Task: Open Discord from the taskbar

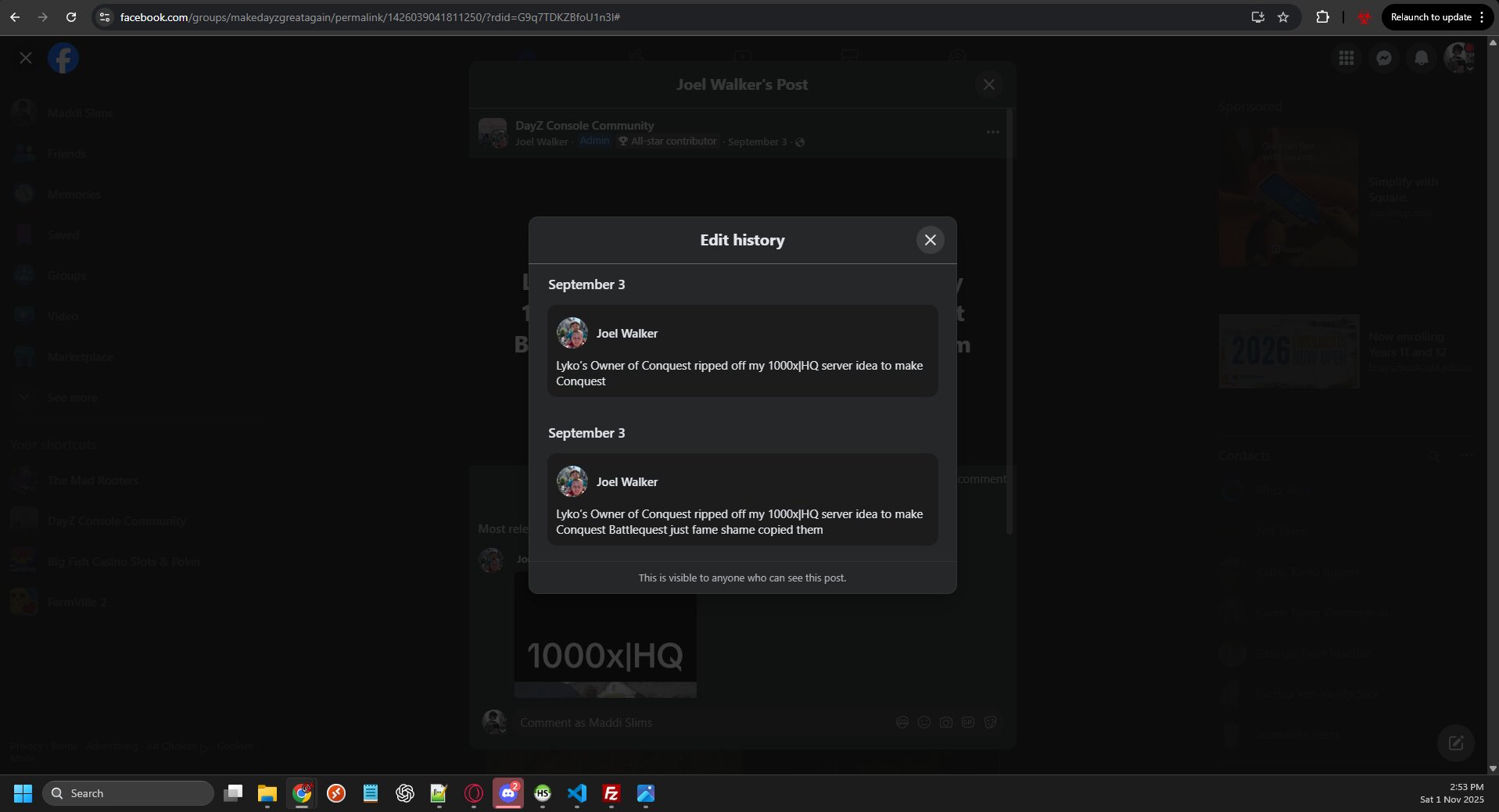Action: [508, 793]
